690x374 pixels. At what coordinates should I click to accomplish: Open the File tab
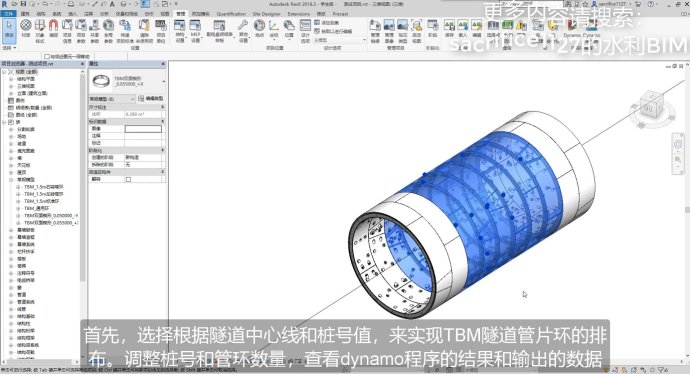click(x=8, y=14)
